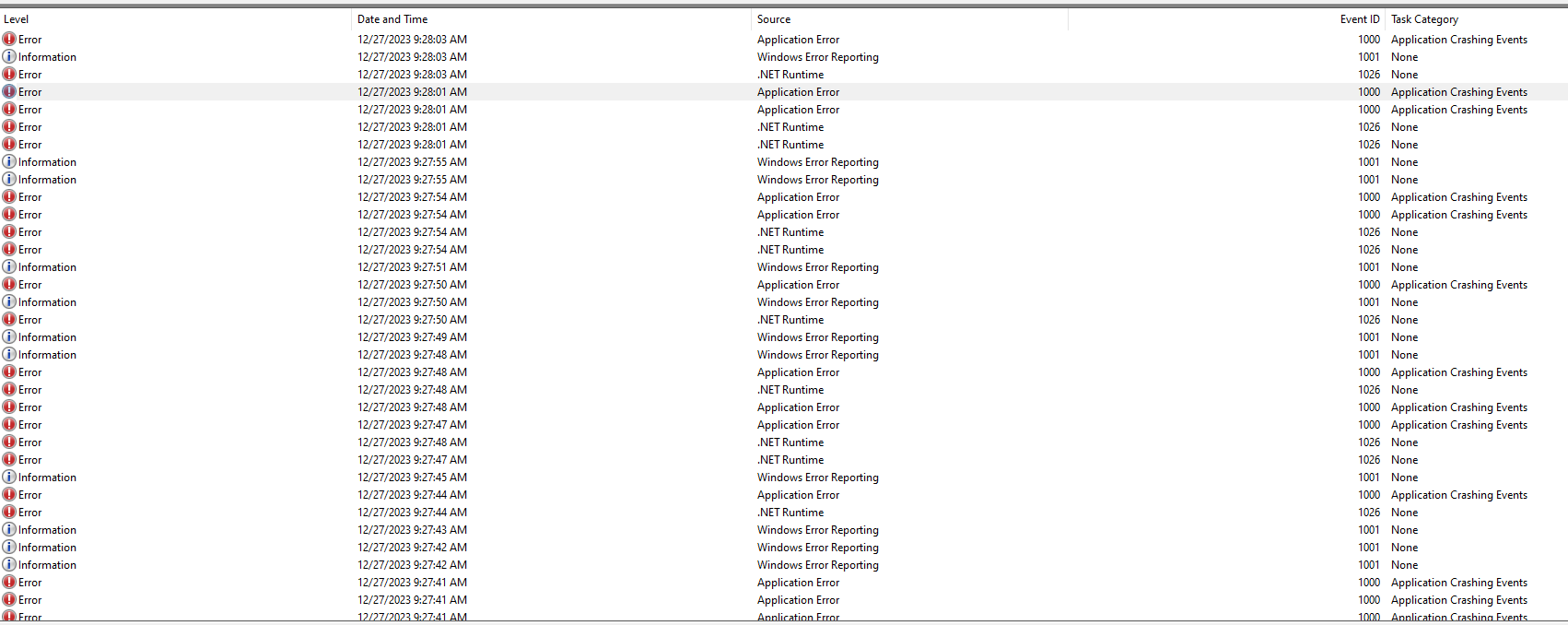
Task: Click error icon of the highlighted 9:28:01 Application Error row
Action: (x=9, y=92)
